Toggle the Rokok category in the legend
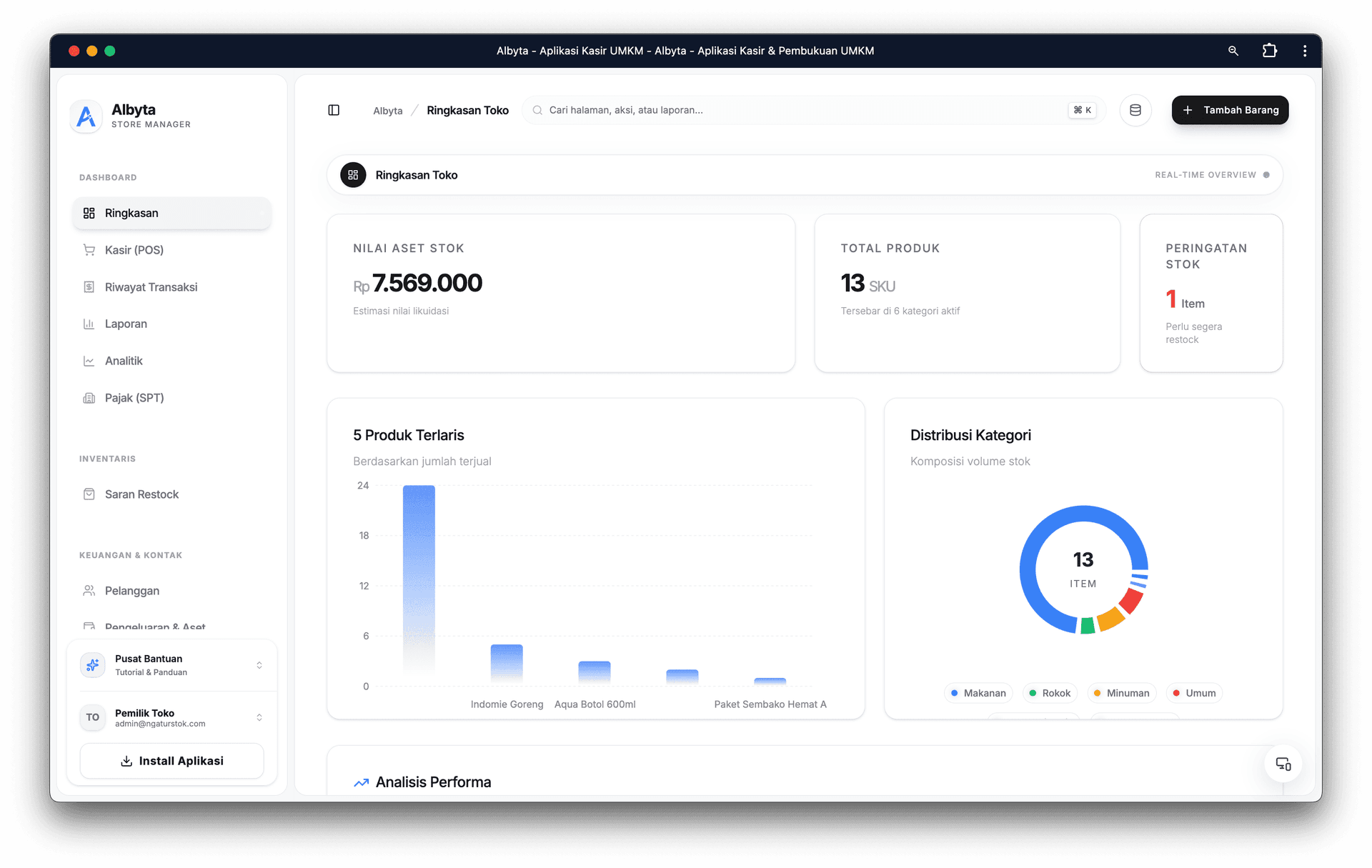1372x868 pixels. tap(1049, 692)
